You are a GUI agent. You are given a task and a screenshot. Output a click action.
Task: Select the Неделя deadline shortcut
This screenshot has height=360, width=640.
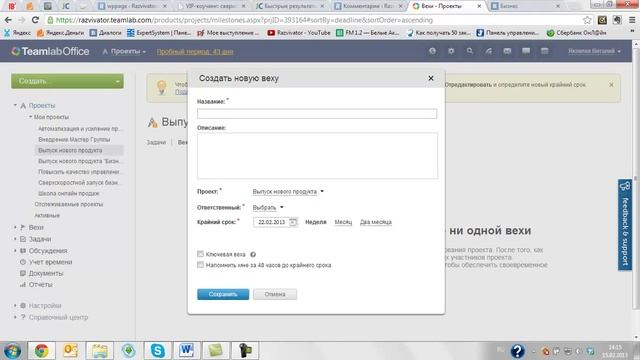[316, 222]
